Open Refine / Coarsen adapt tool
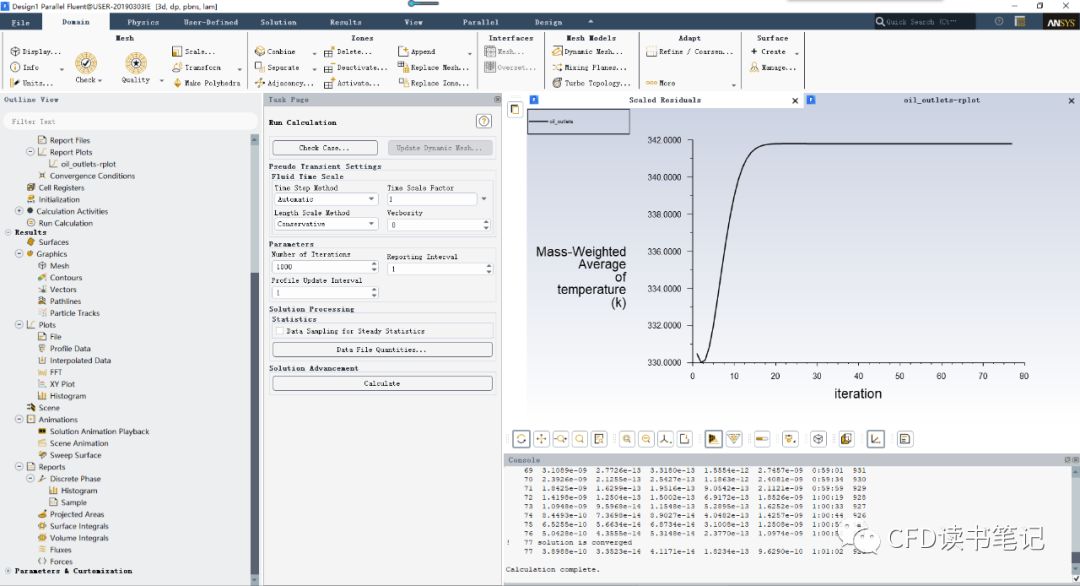 click(x=689, y=52)
